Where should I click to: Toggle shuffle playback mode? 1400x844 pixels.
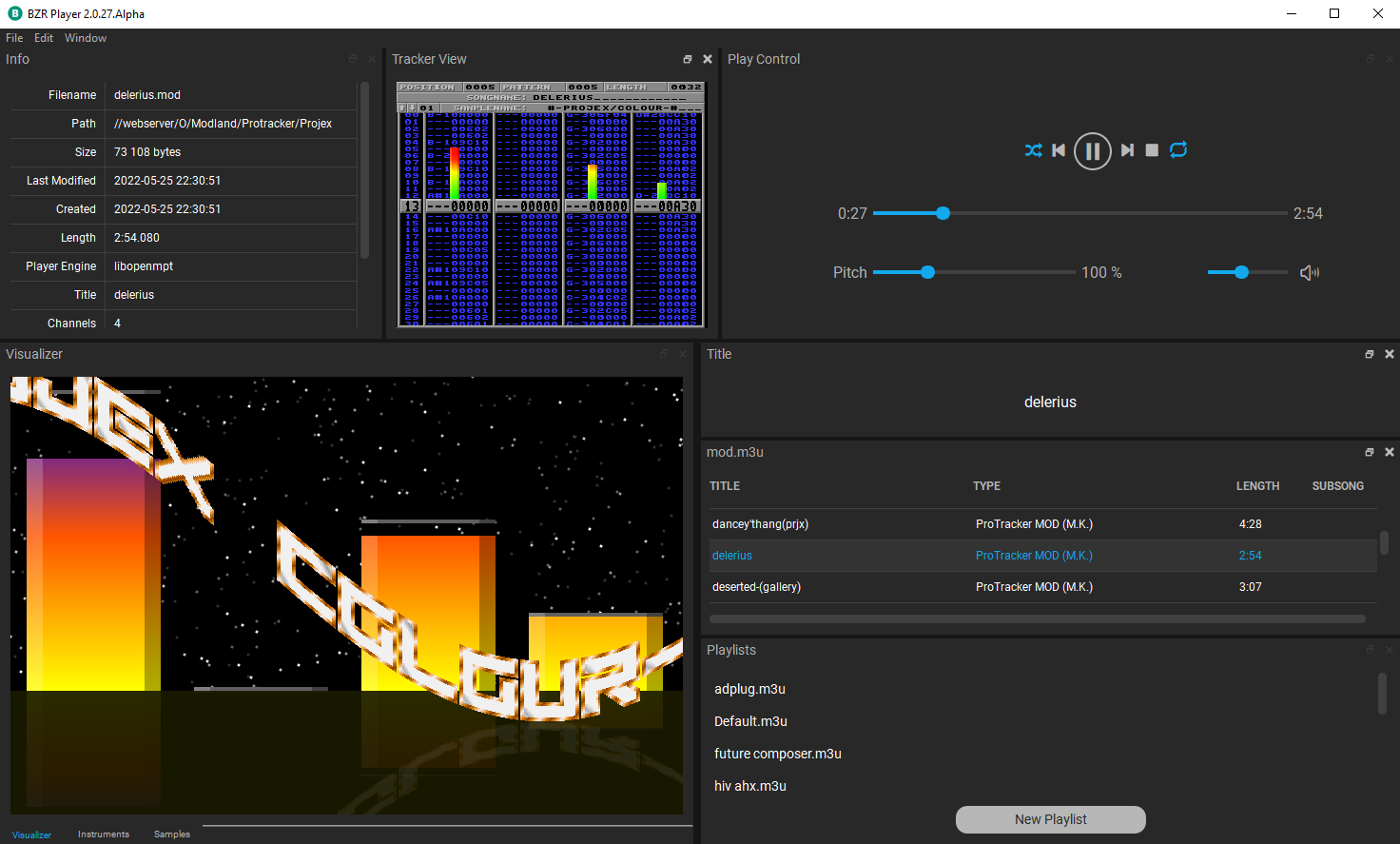tap(1034, 150)
